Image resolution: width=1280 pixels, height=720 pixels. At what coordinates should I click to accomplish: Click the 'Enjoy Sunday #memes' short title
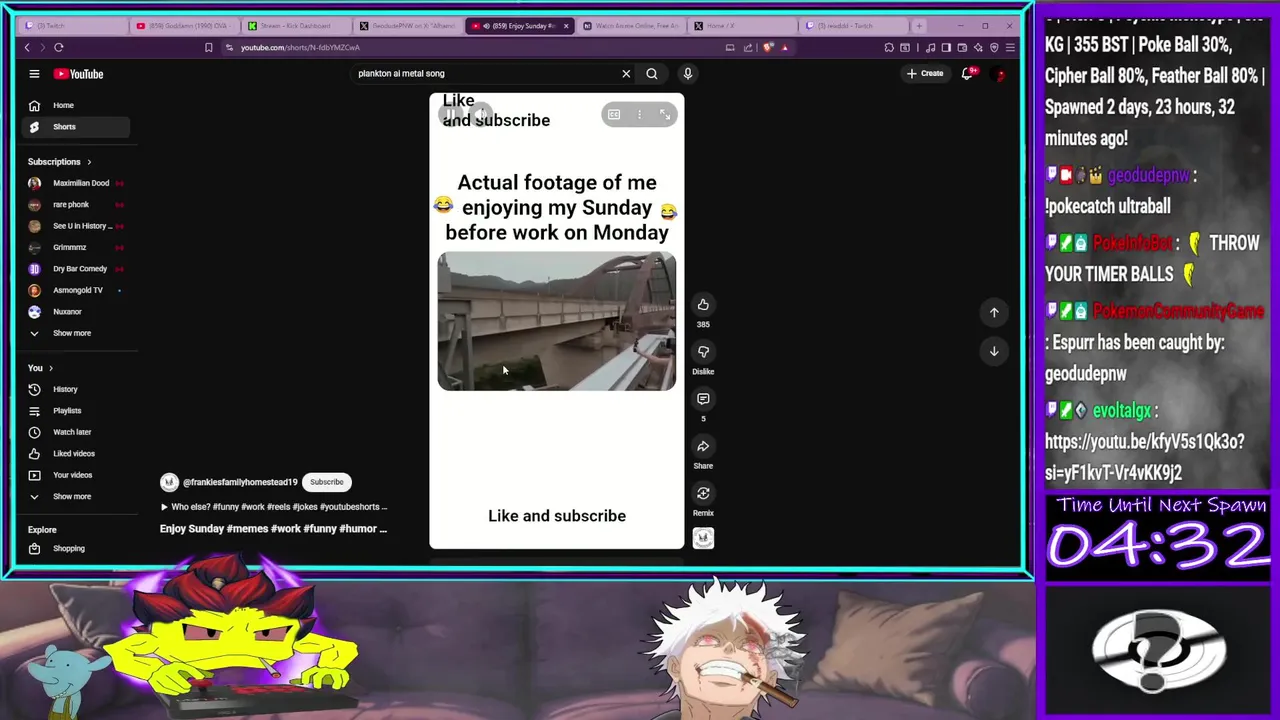coord(273,528)
